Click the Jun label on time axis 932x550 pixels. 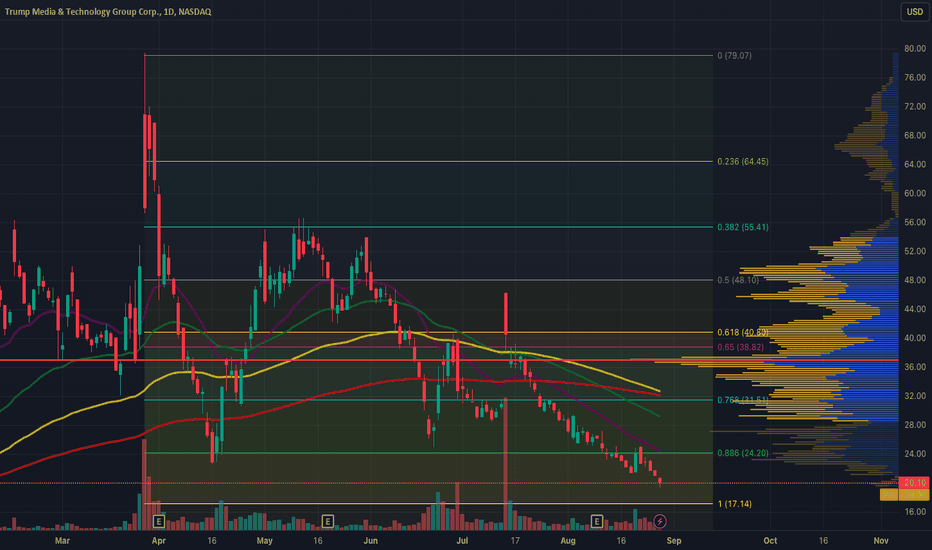pyautogui.click(x=370, y=540)
